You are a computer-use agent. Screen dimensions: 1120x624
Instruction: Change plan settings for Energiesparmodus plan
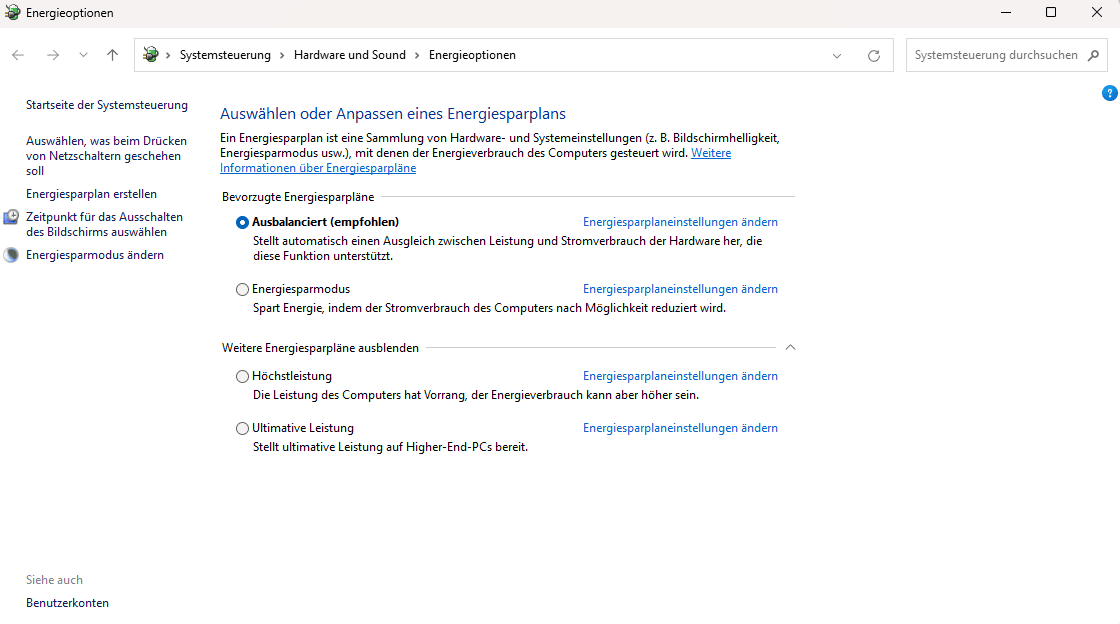(x=680, y=289)
